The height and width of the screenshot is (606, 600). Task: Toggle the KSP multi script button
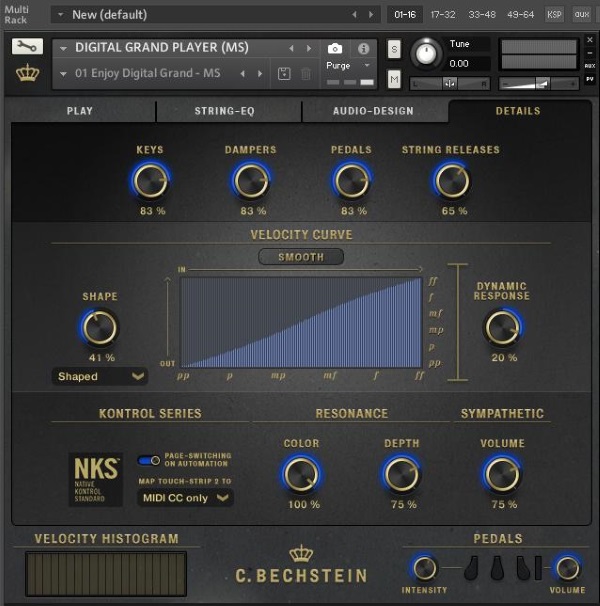click(x=554, y=15)
